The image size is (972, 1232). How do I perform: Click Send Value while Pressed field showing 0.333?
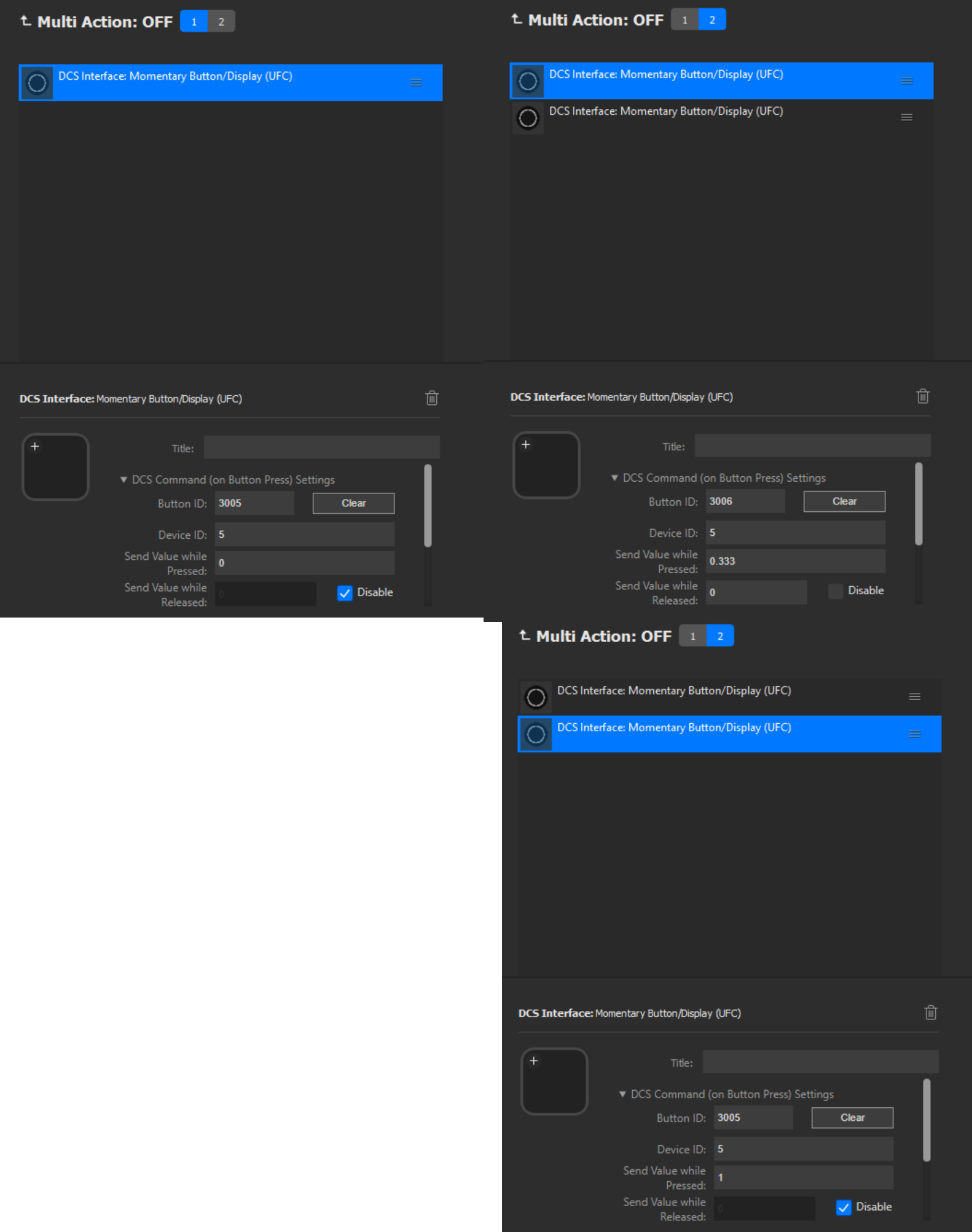click(796, 561)
